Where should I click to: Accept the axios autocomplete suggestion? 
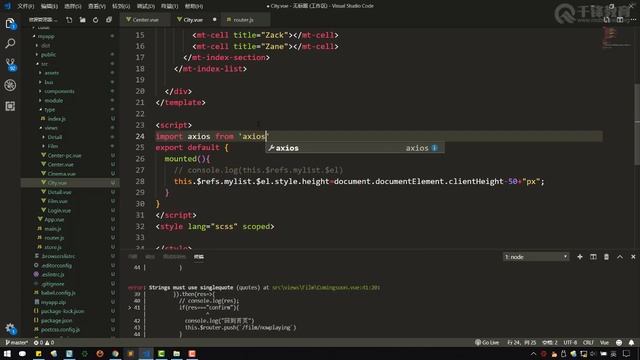click(x=354, y=148)
